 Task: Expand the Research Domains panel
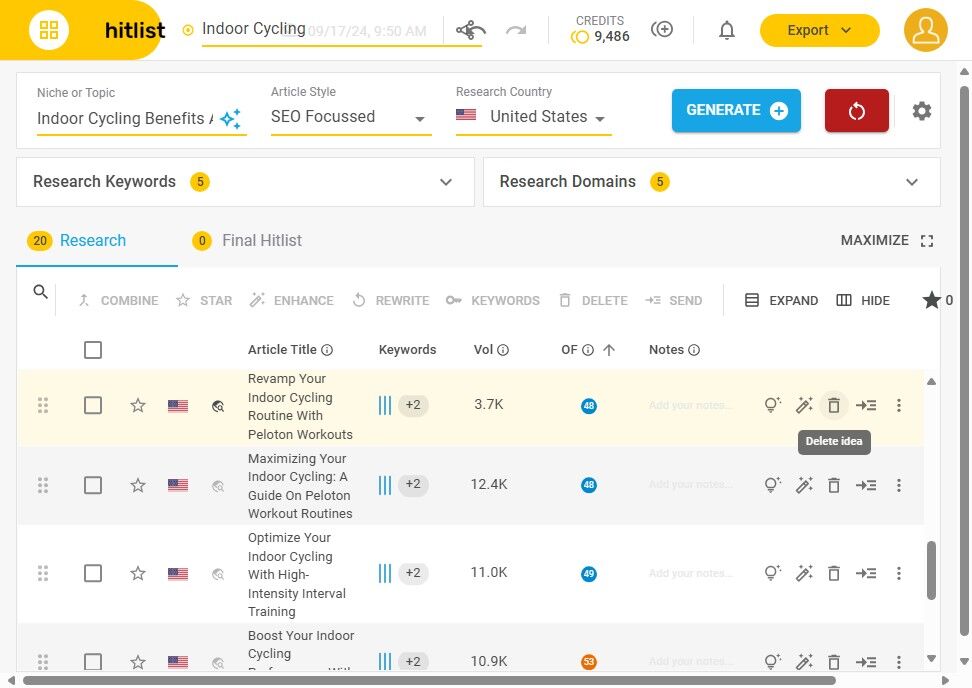click(x=711, y=182)
